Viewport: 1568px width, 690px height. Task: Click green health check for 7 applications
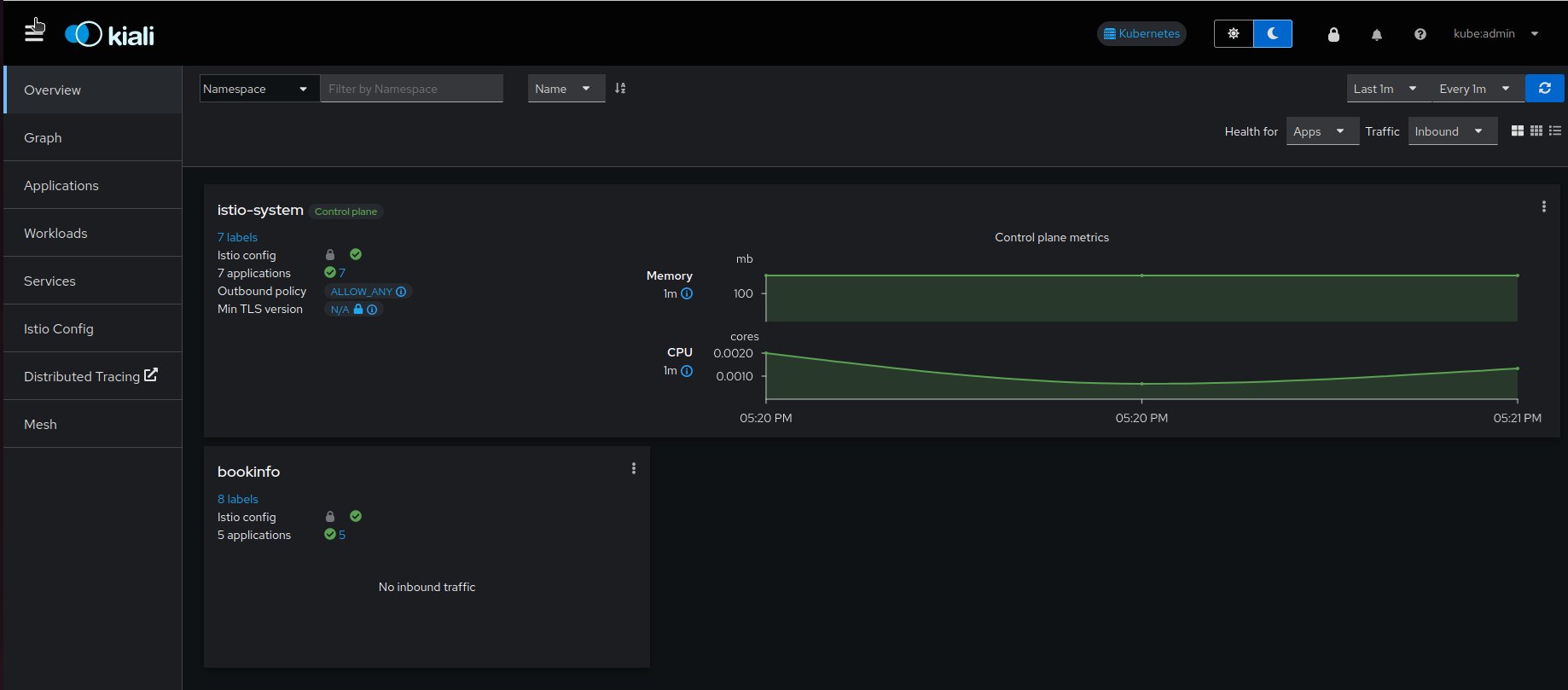pos(329,273)
